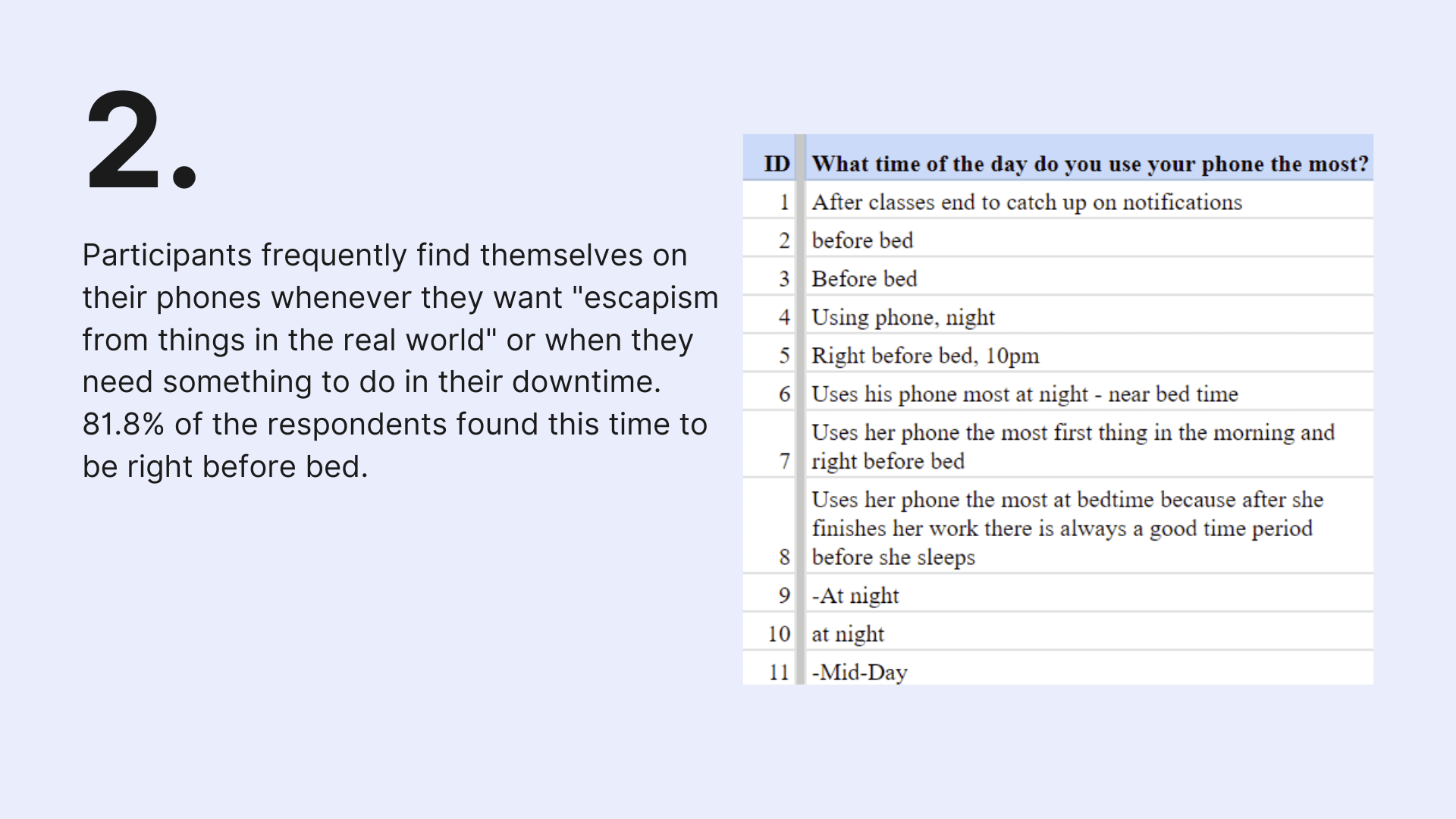
Task: Click the ID column header
Action: [x=769, y=158]
